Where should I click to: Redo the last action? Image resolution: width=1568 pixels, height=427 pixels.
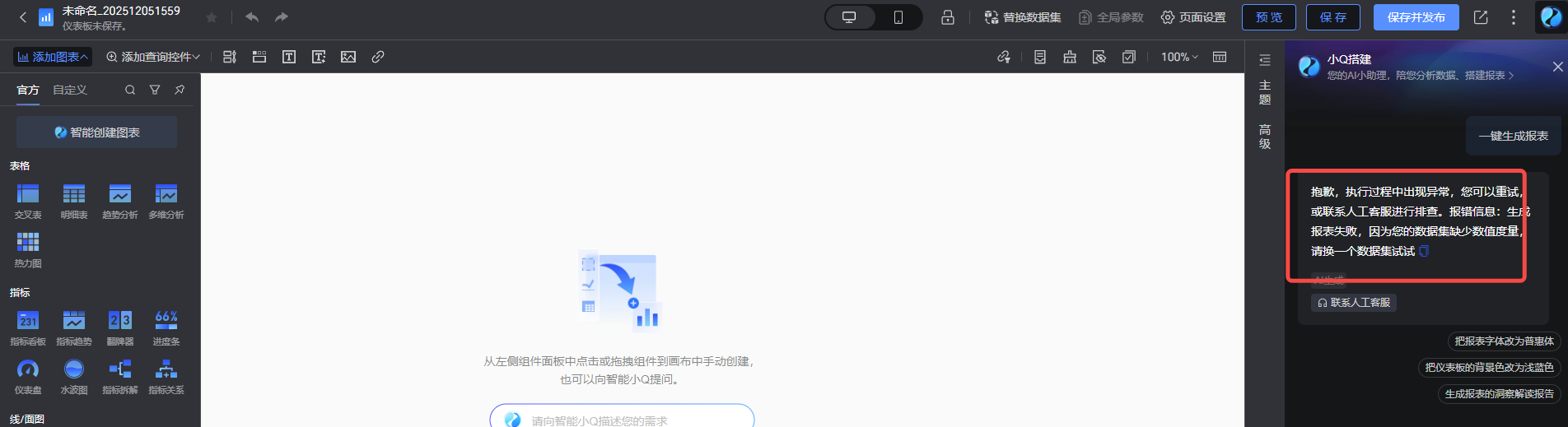pyautogui.click(x=282, y=17)
